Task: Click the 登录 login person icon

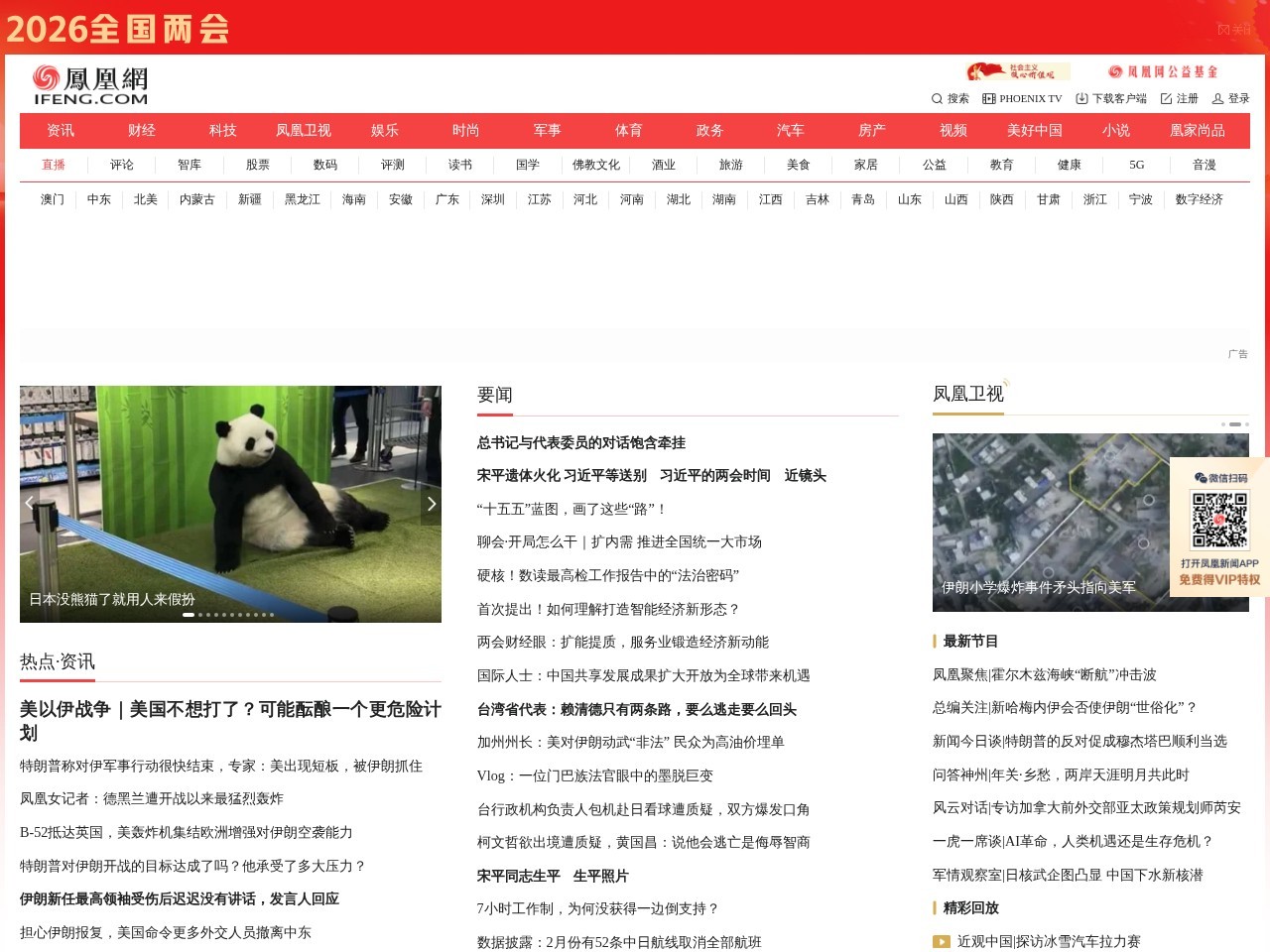Action: pyautogui.click(x=1218, y=98)
